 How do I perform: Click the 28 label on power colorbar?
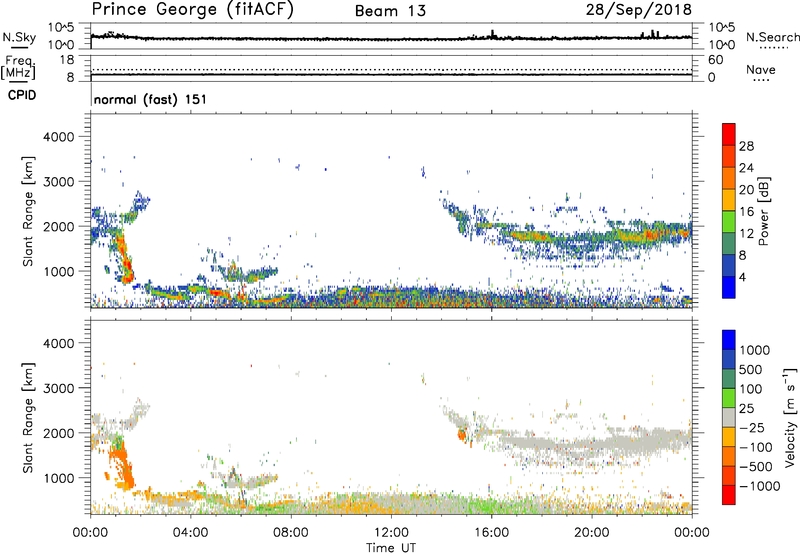click(746, 146)
